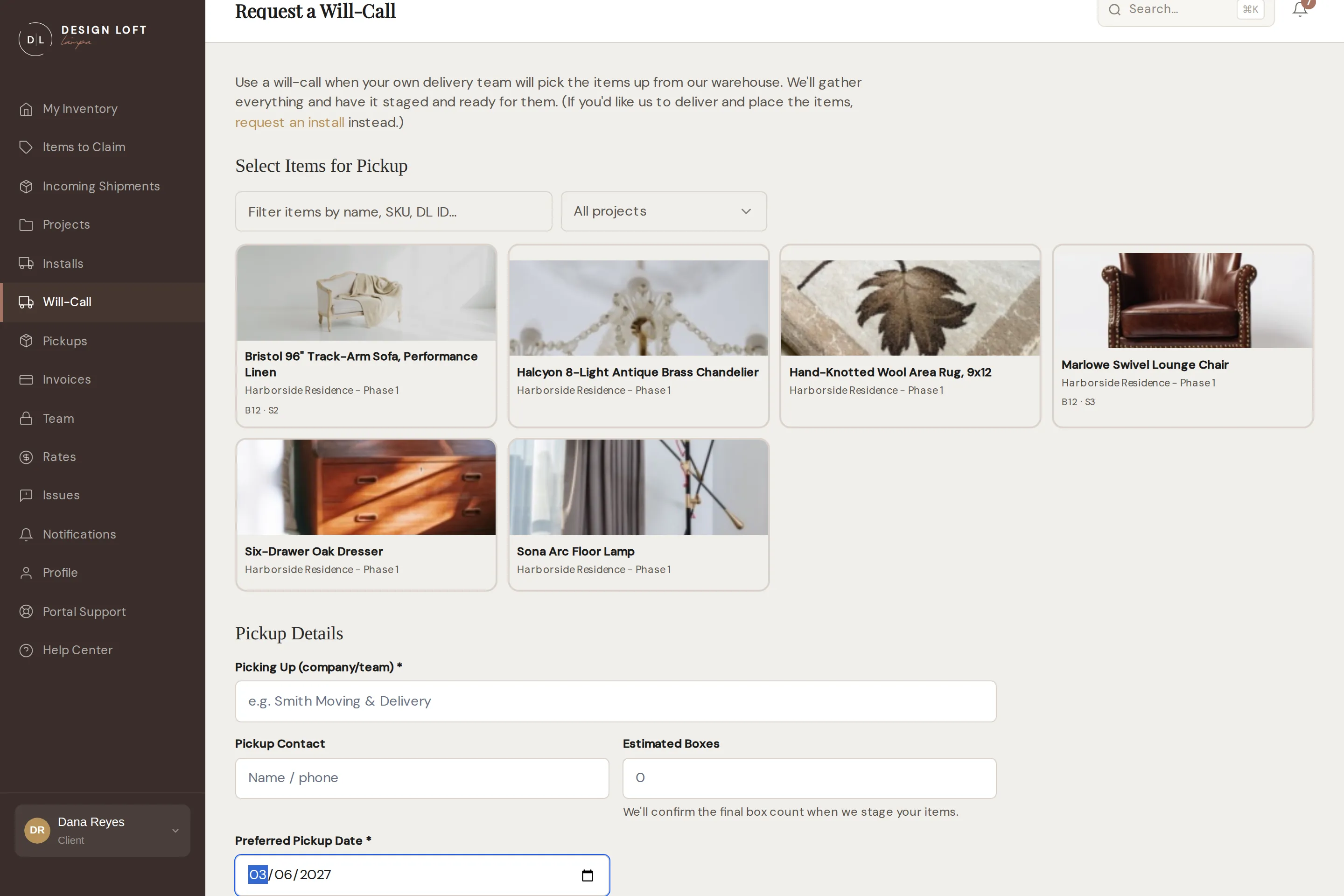This screenshot has width=1344, height=896.
Task: Open the top bar notification bell
Action: [x=1300, y=9]
